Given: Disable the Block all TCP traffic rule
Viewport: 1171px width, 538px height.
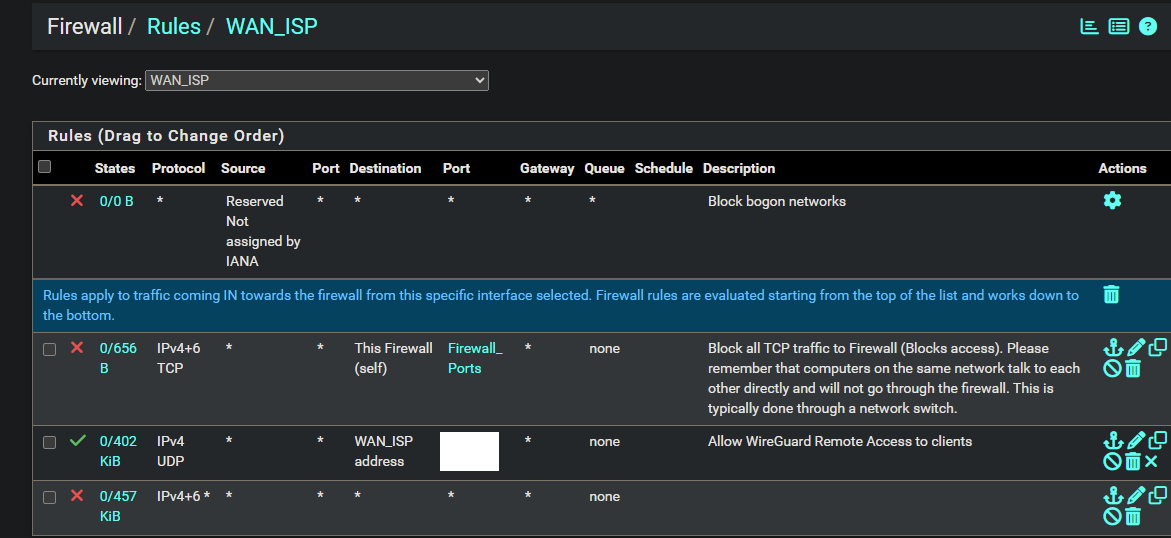Looking at the screenshot, I should 1112,368.
